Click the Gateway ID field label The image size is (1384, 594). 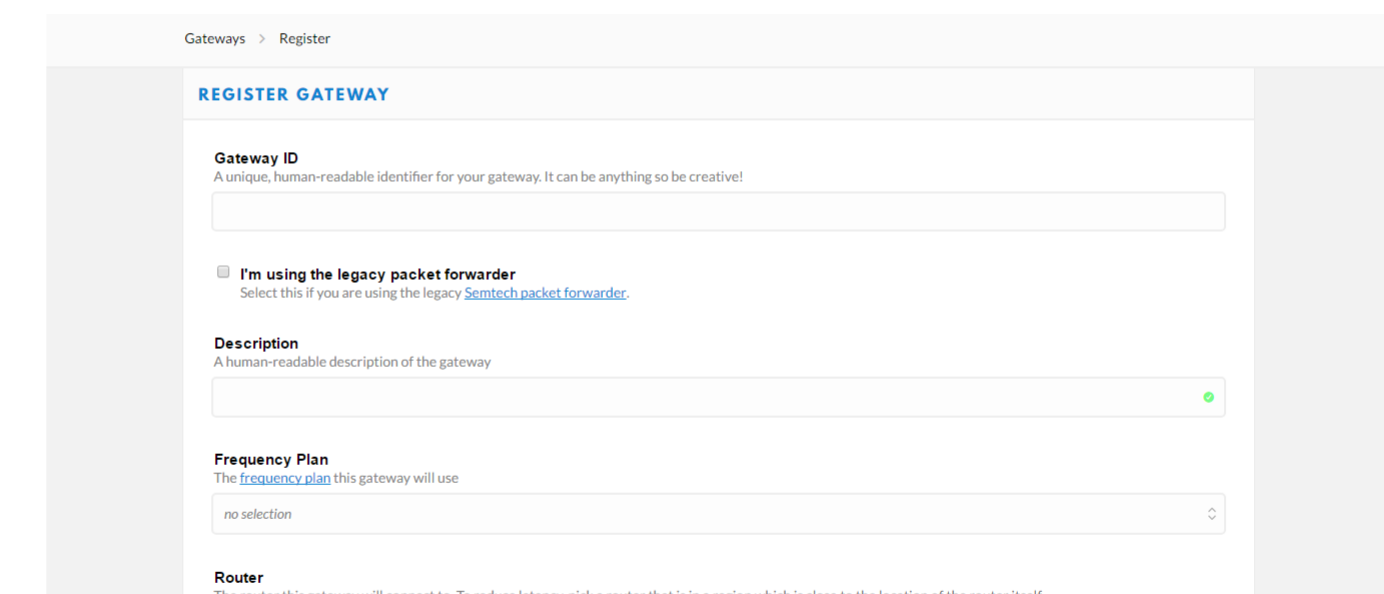coord(256,158)
